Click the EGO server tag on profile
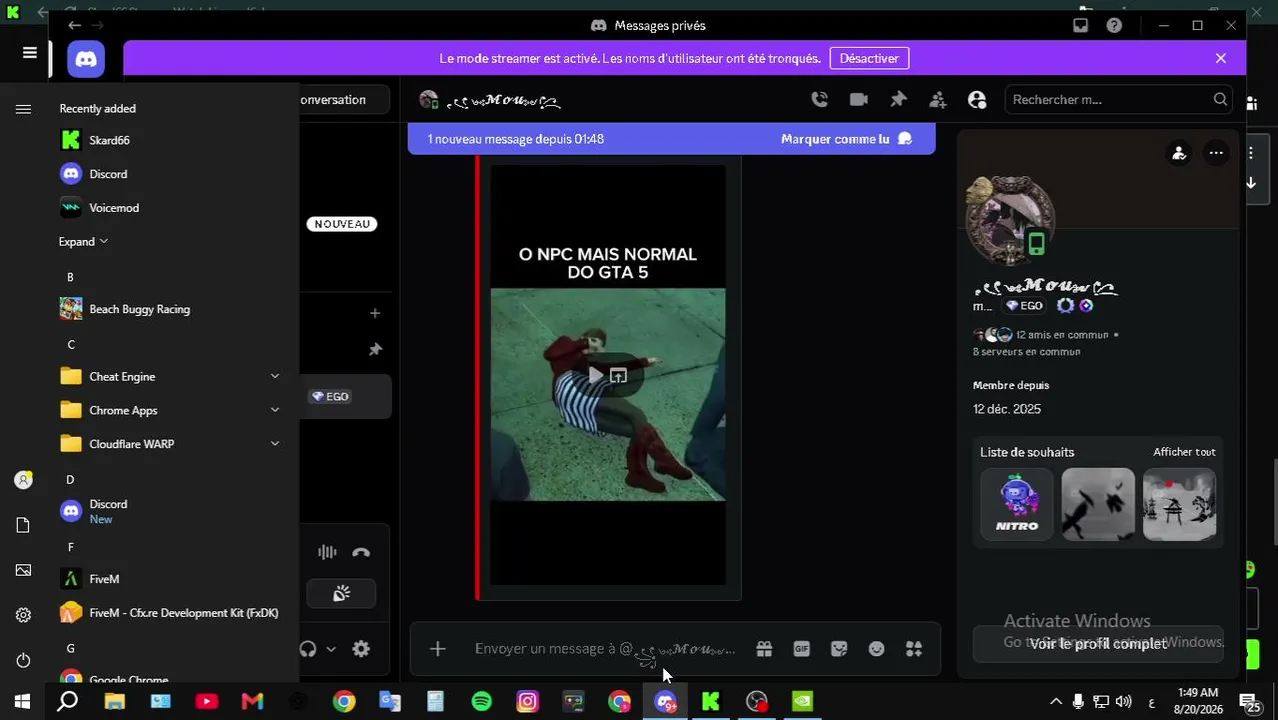 (1024, 306)
